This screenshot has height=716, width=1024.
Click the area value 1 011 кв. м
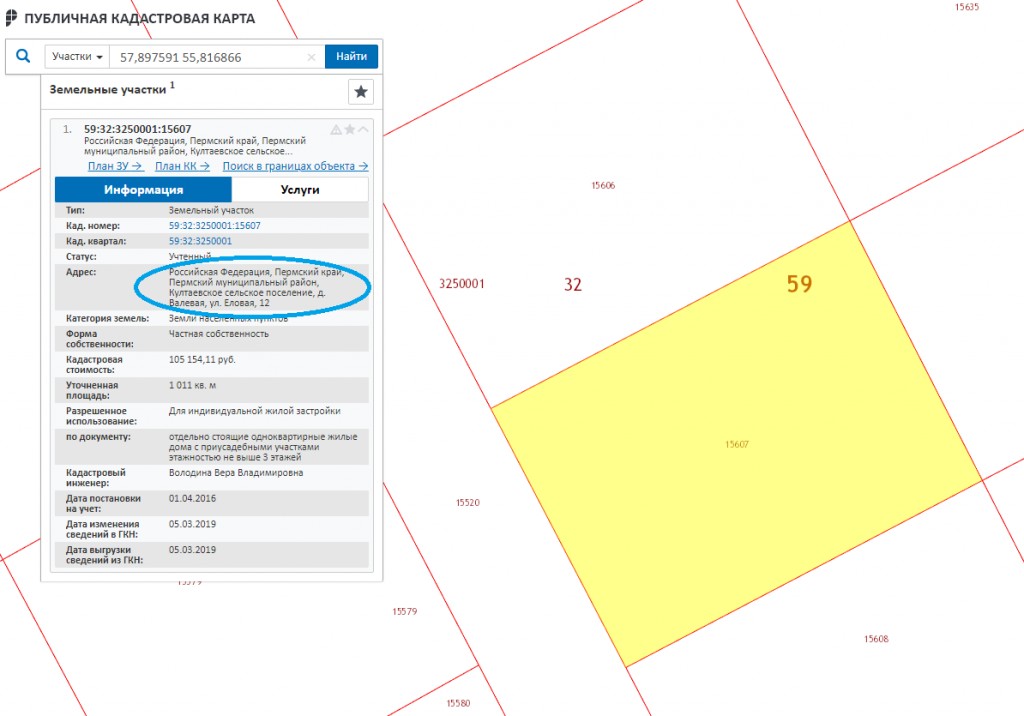tap(192, 385)
